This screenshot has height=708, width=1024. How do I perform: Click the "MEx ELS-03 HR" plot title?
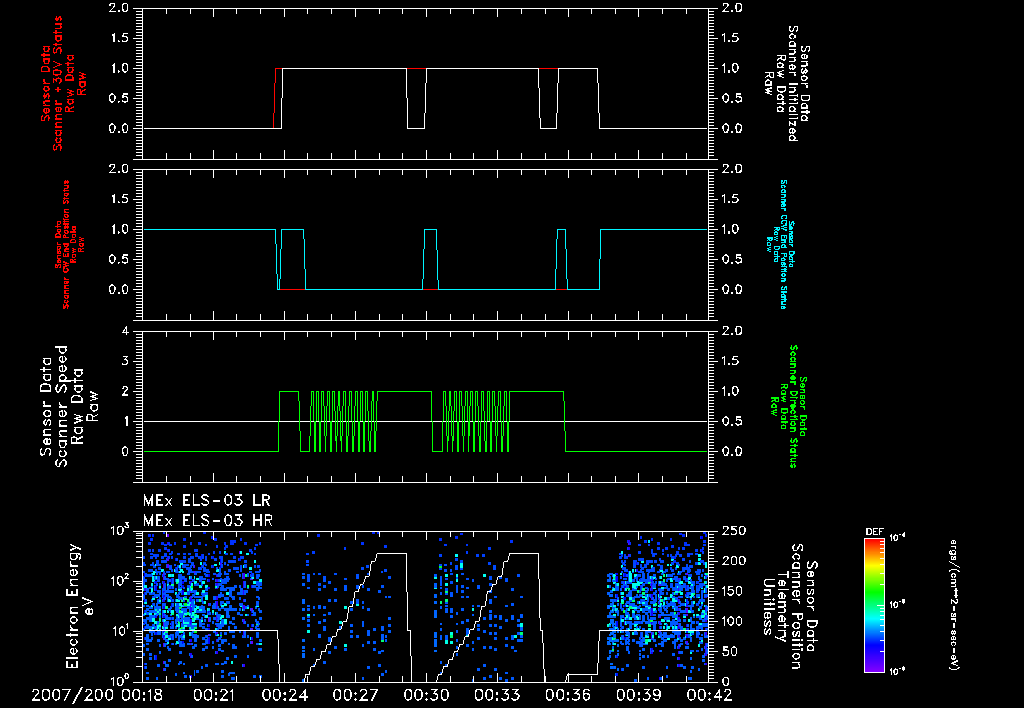(208, 521)
